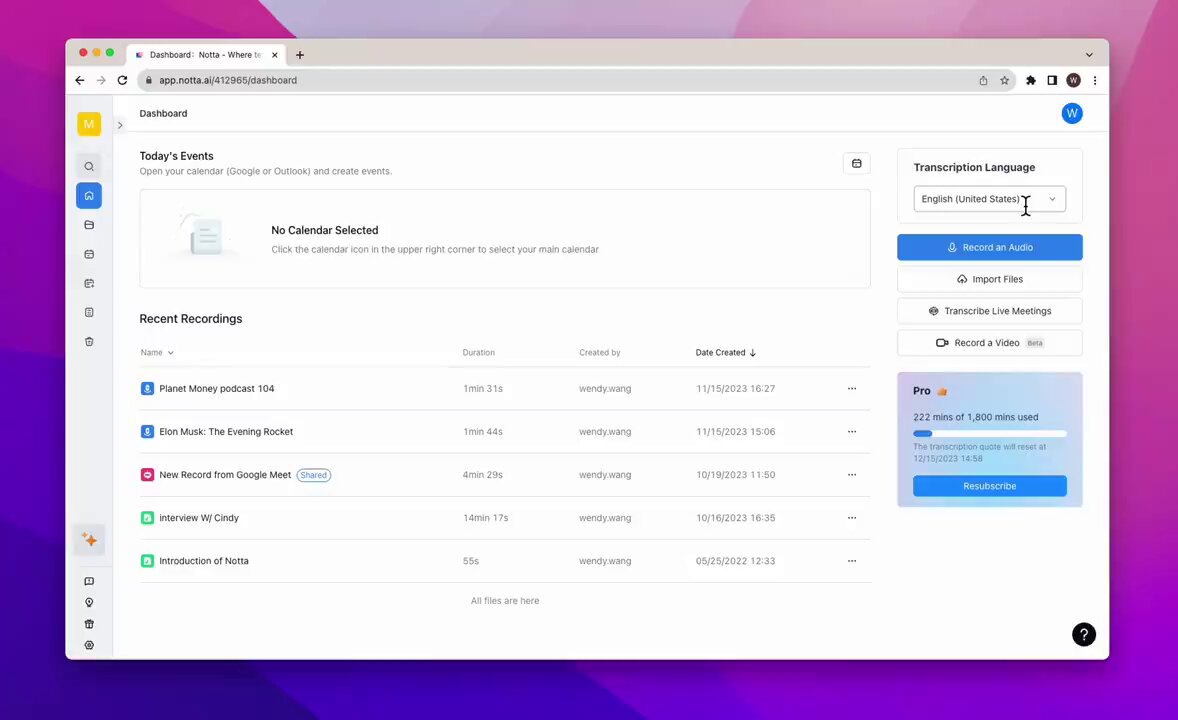Open the sparkle AI assistant icon
This screenshot has width=1178, height=720.
point(89,540)
